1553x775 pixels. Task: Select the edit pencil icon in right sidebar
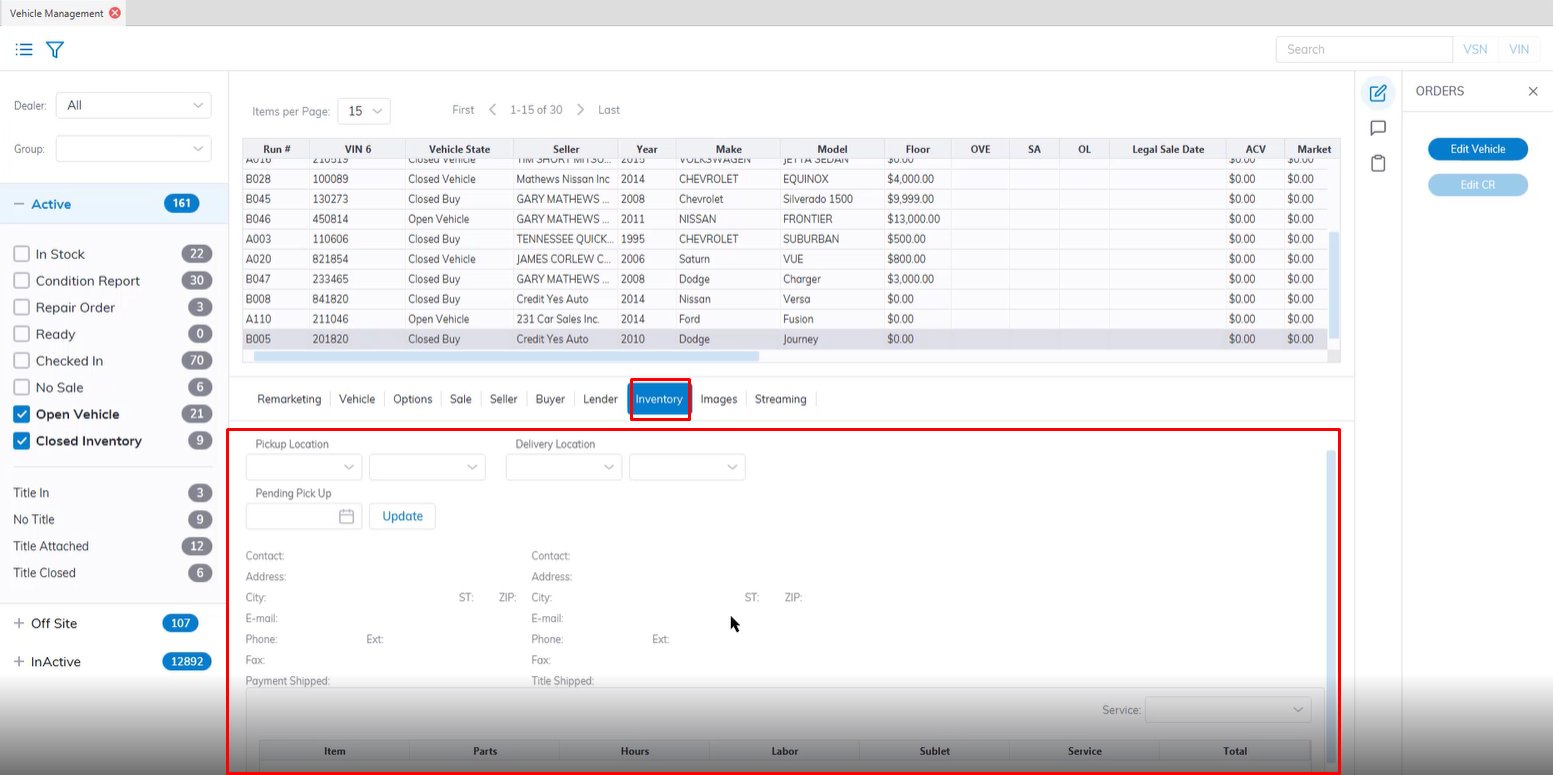click(1378, 93)
